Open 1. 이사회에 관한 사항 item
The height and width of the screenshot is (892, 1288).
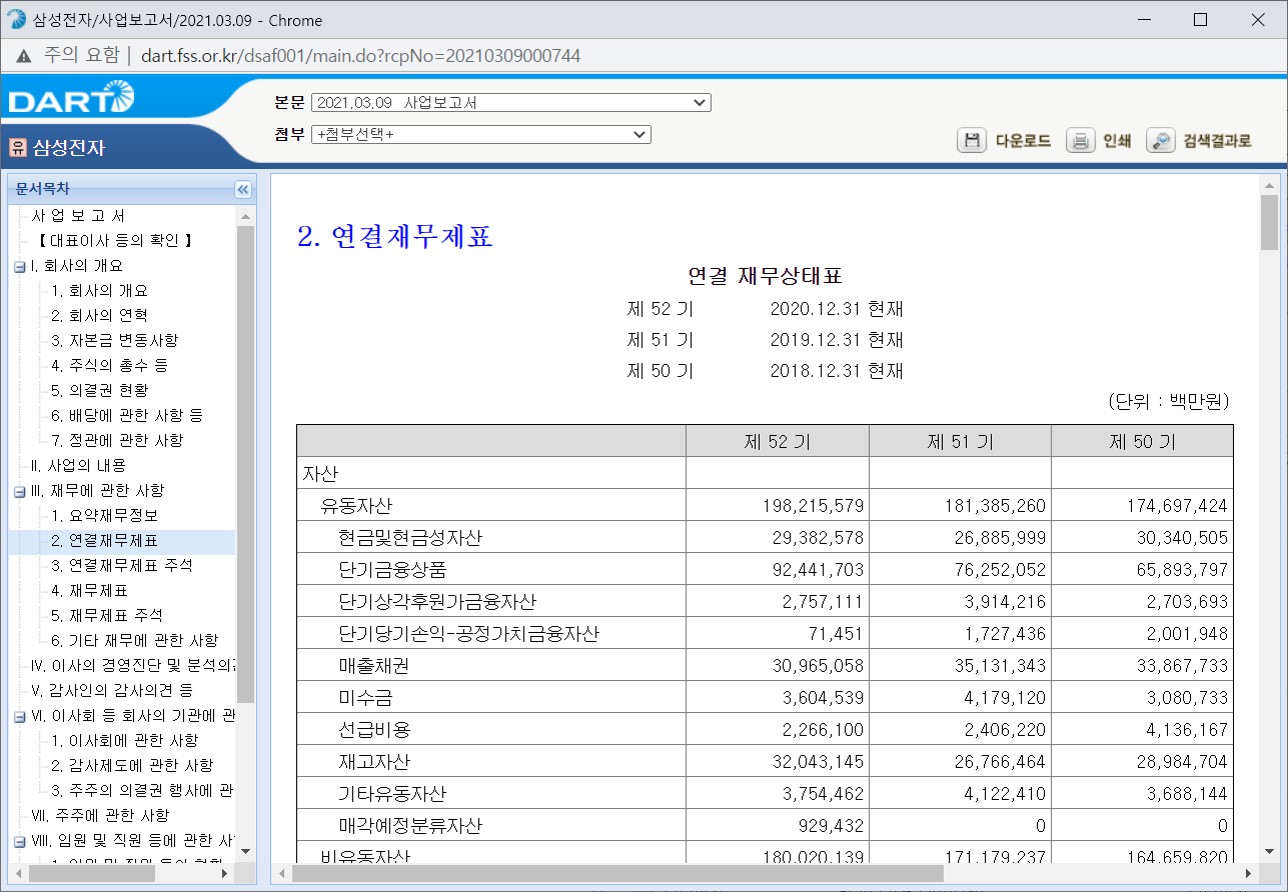(124, 741)
